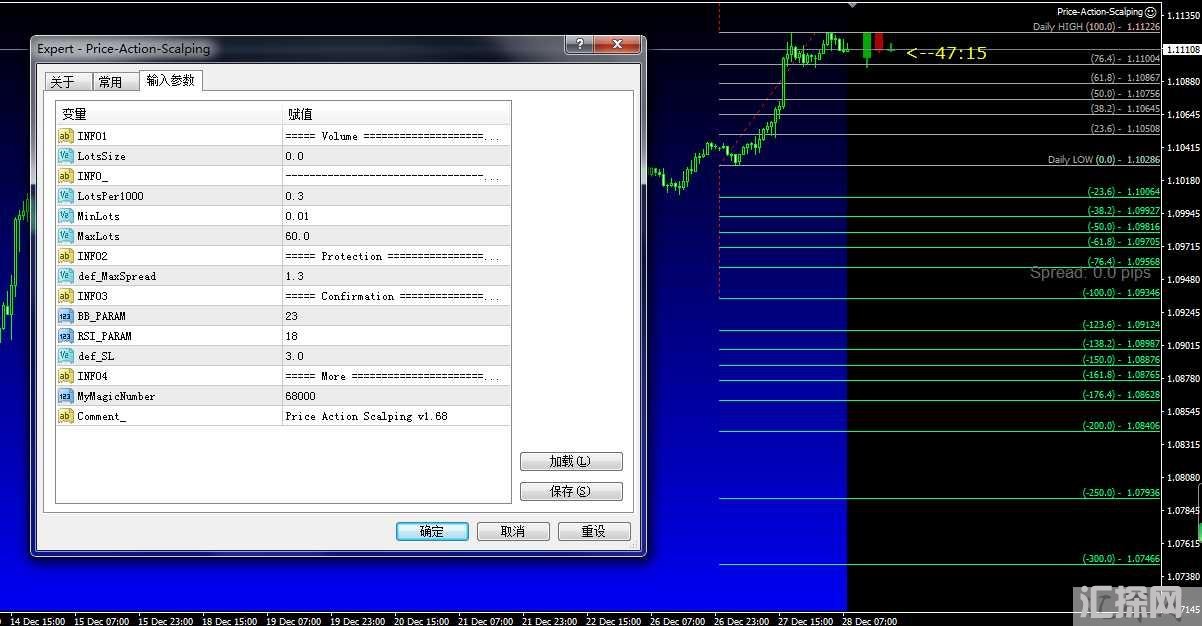Cancel the dialog using 取消
The height and width of the screenshot is (626, 1202).
pyautogui.click(x=513, y=531)
